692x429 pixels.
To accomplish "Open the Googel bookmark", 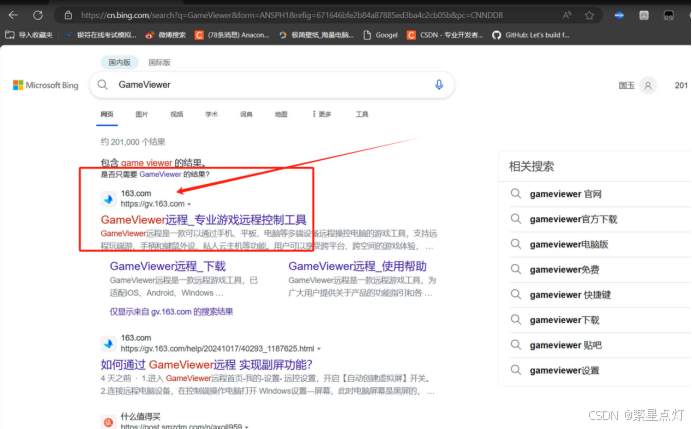I will tap(380, 35).
